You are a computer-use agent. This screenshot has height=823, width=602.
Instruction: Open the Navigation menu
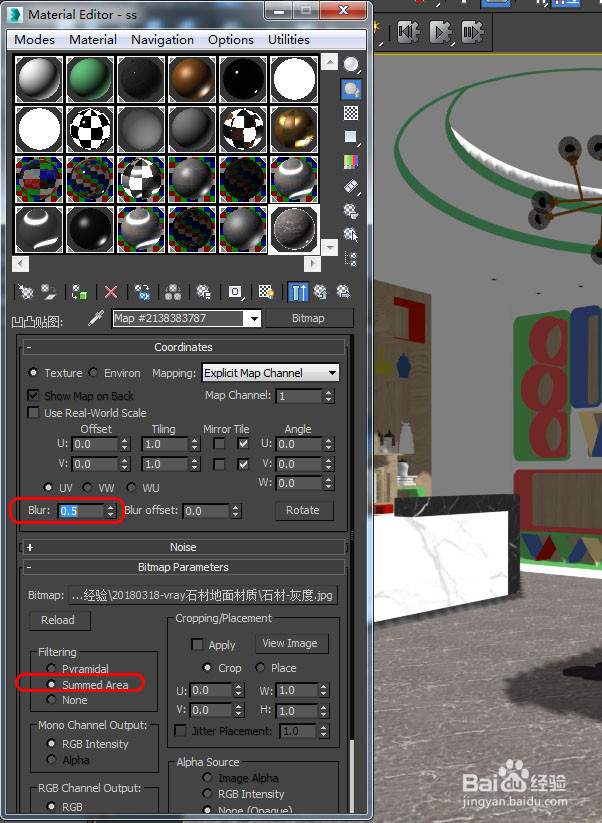(162, 39)
